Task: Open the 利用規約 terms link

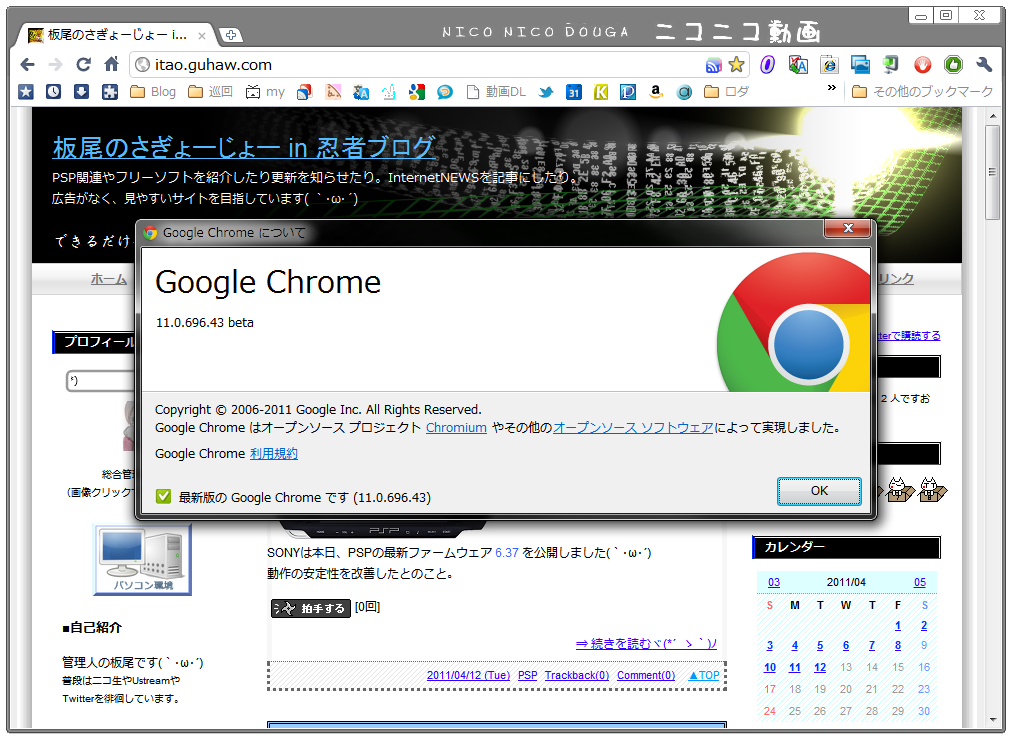Action: [274, 453]
